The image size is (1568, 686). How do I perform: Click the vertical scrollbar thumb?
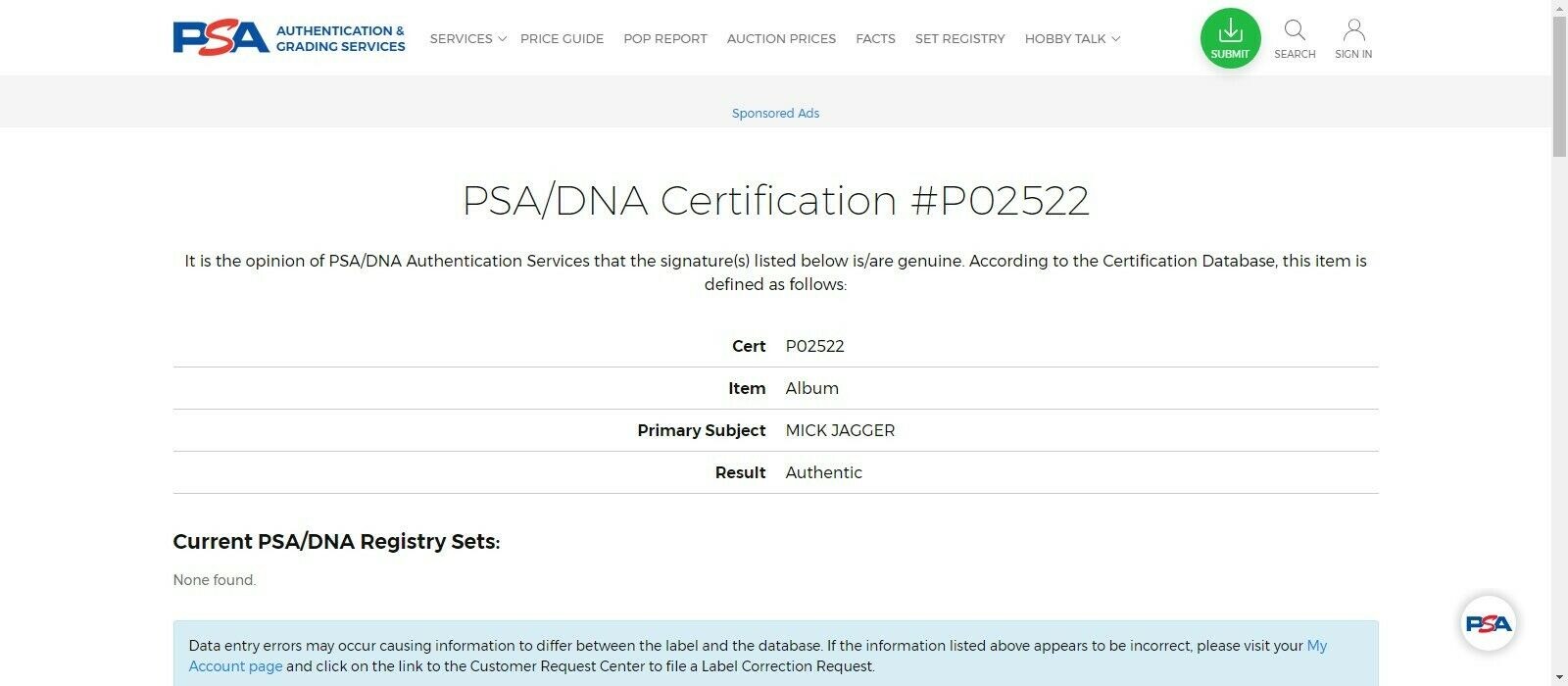point(1559,86)
